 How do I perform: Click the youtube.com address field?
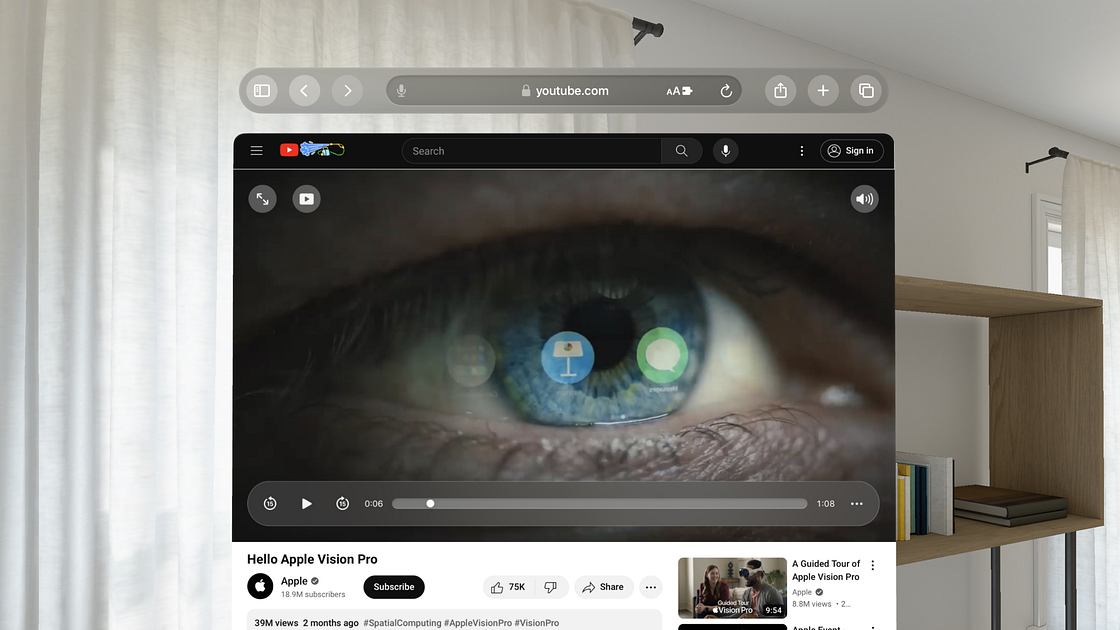(x=564, y=91)
